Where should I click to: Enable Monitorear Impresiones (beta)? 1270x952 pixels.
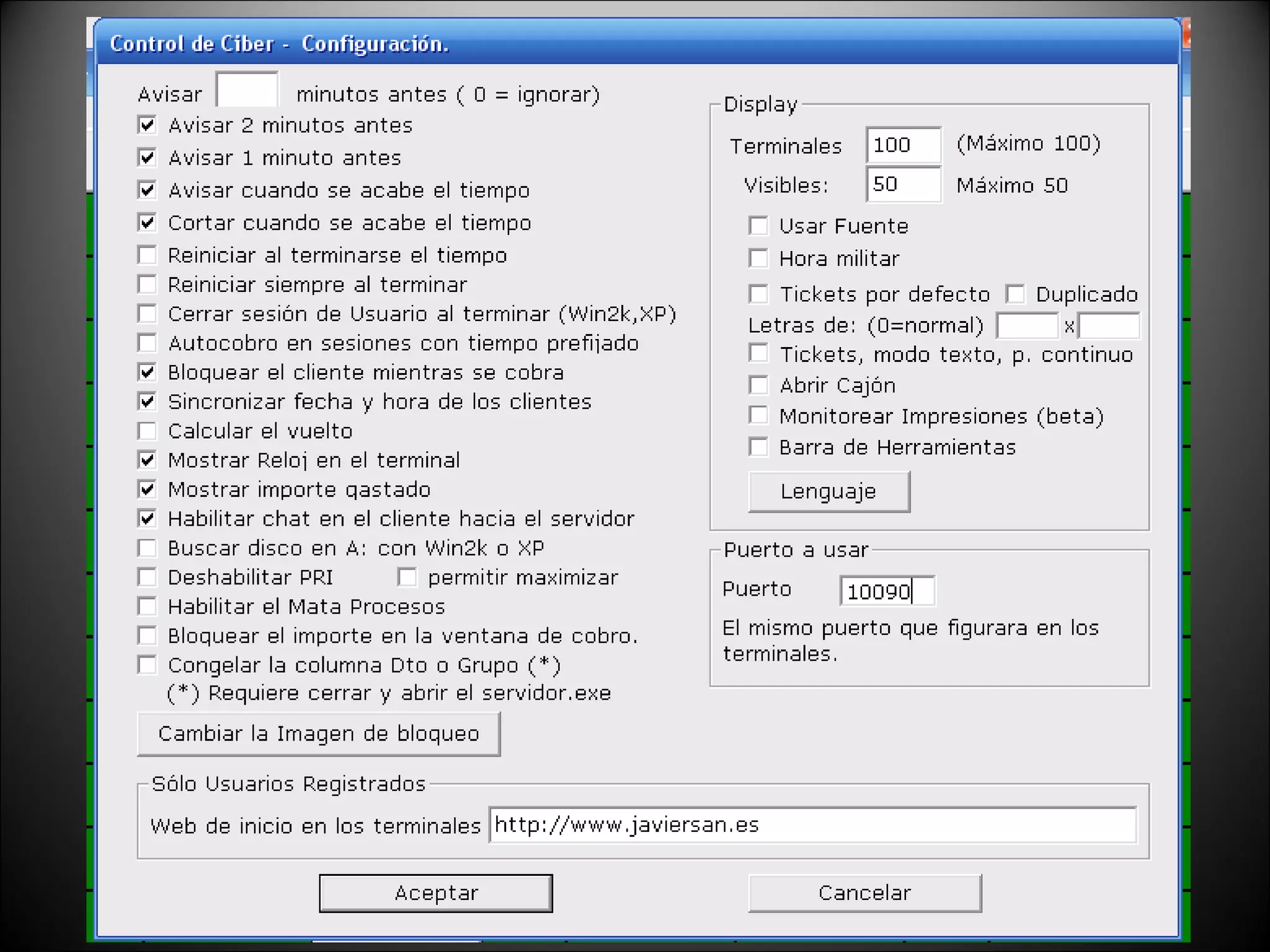pos(758,415)
